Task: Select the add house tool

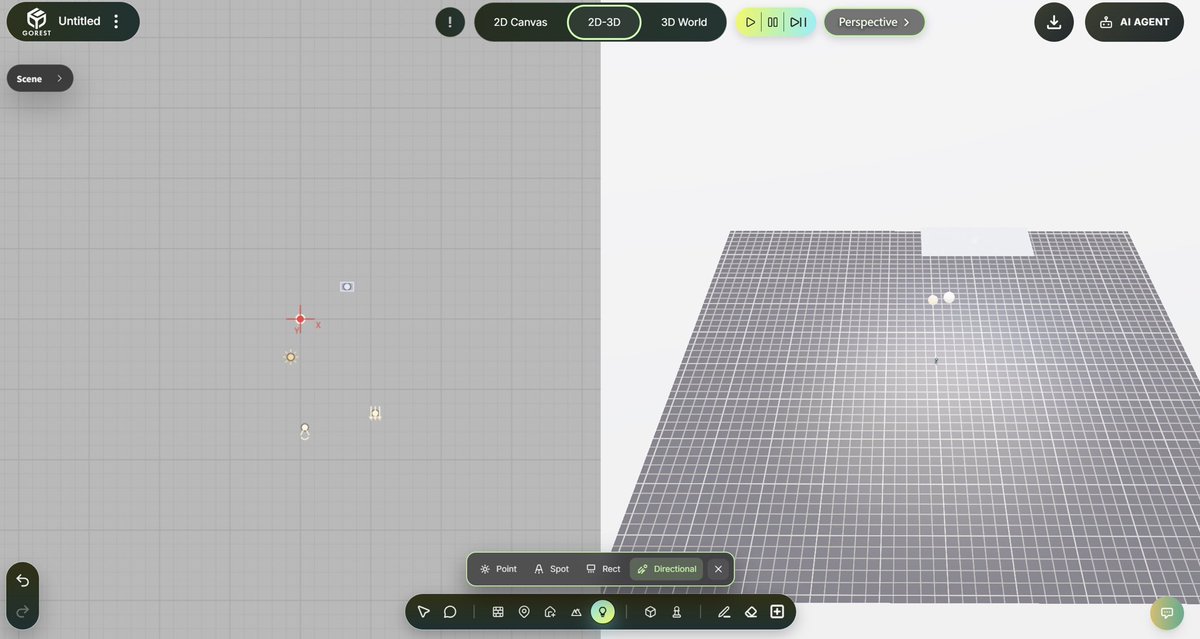Action: click(550, 612)
